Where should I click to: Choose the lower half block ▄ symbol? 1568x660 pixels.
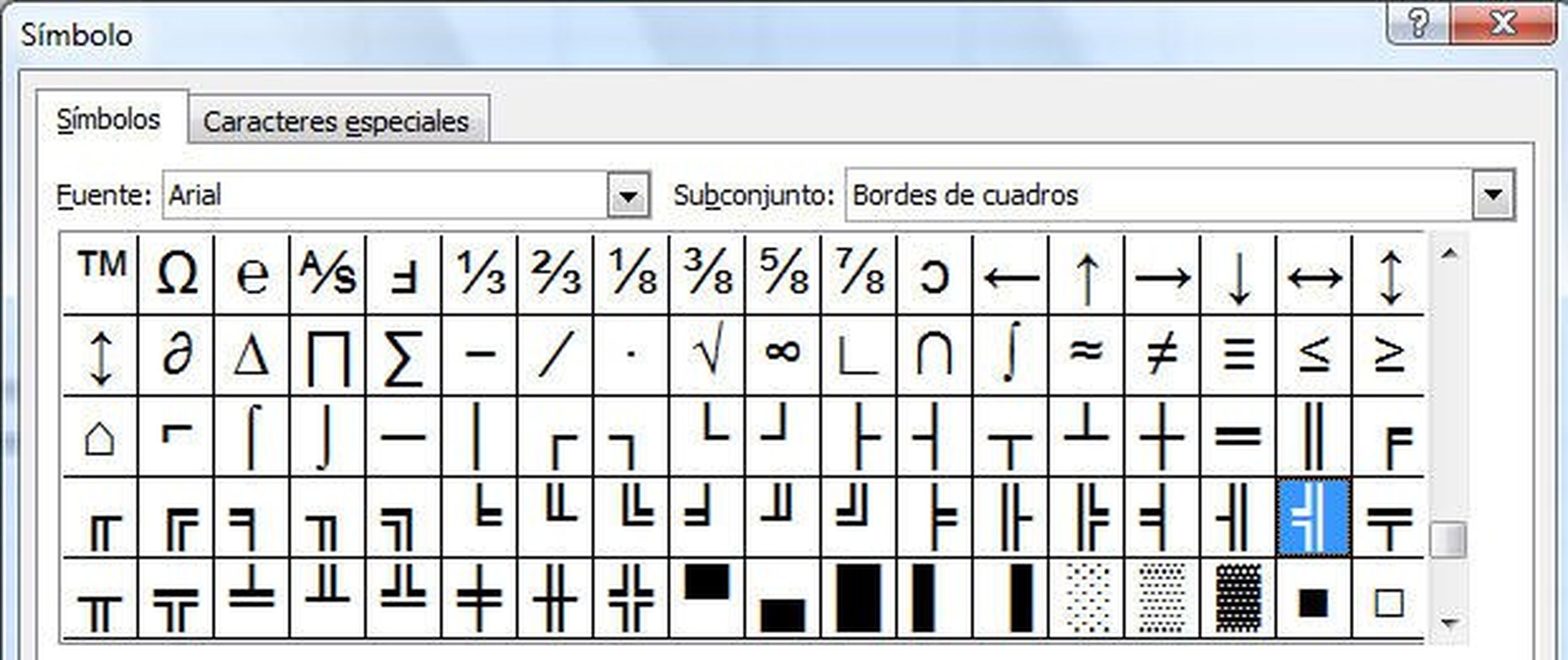point(783,598)
